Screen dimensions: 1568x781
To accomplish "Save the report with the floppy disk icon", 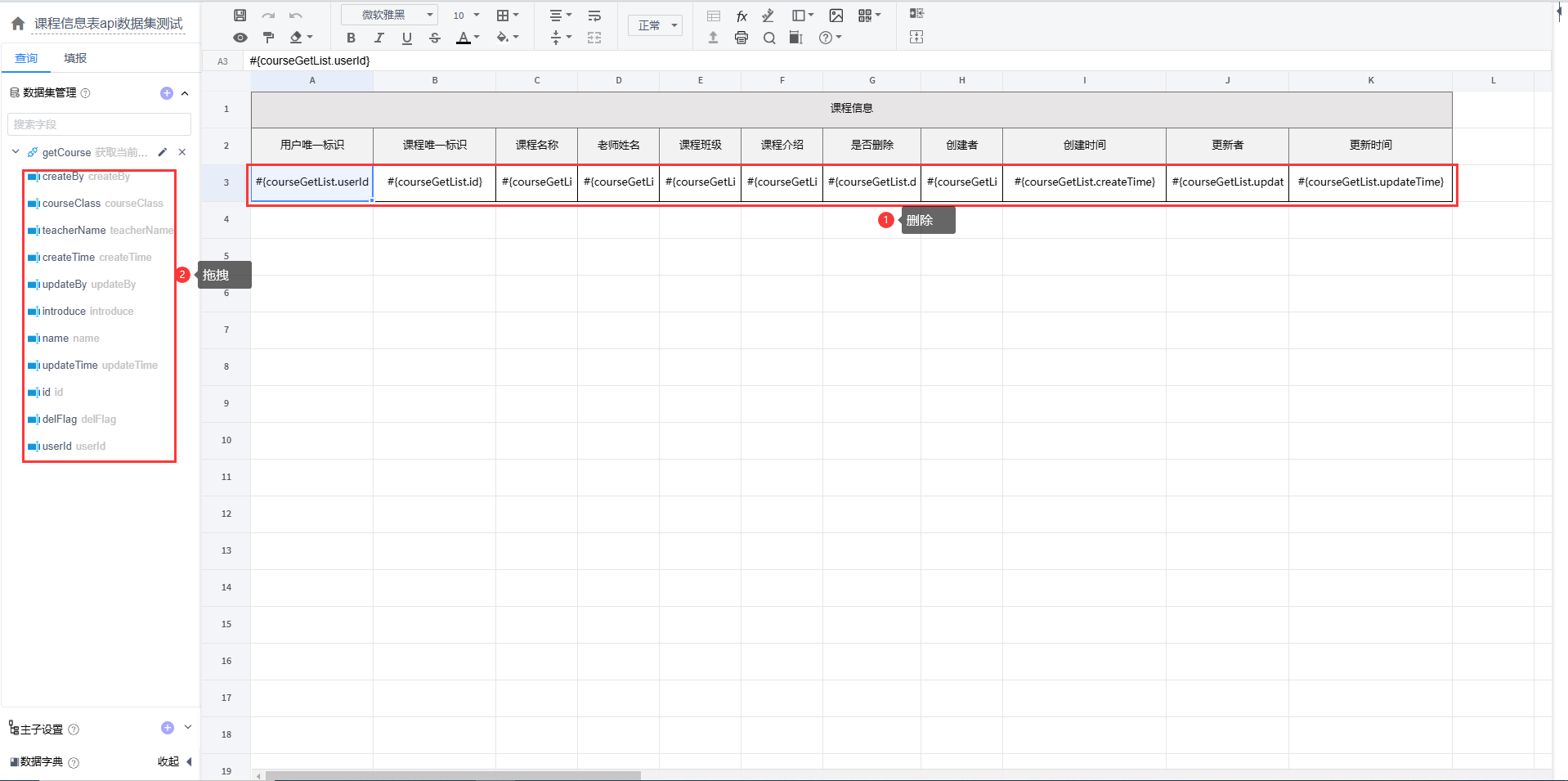I will click(x=240, y=16).
